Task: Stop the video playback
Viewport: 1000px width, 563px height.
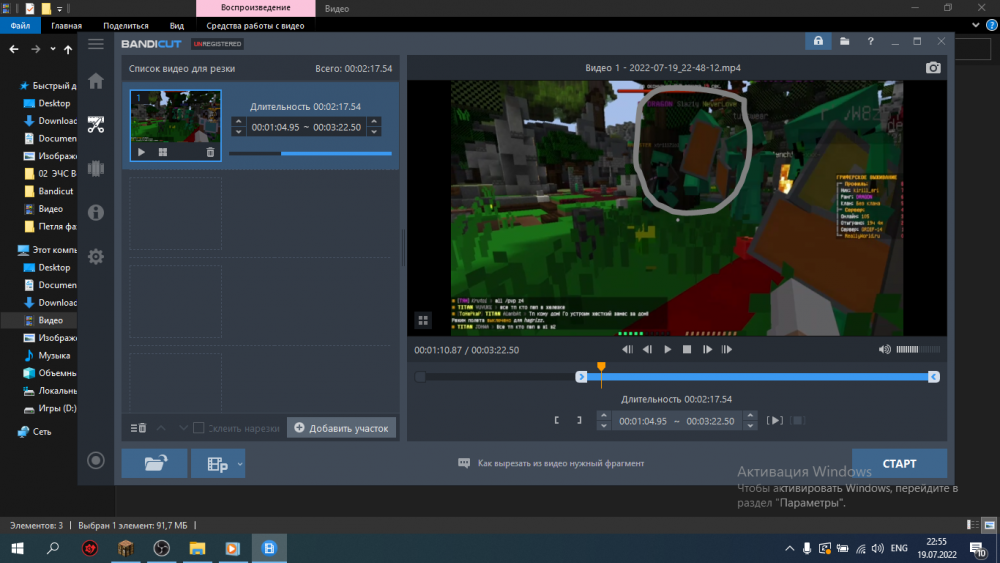Action: [x=687, y=349]
